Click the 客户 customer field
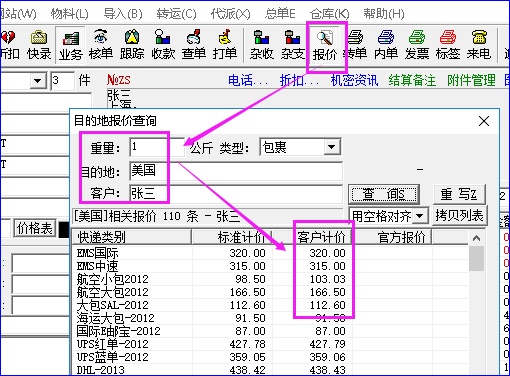Image resolution: width=510 pixels, height=376 pixels. click(236, 193)
